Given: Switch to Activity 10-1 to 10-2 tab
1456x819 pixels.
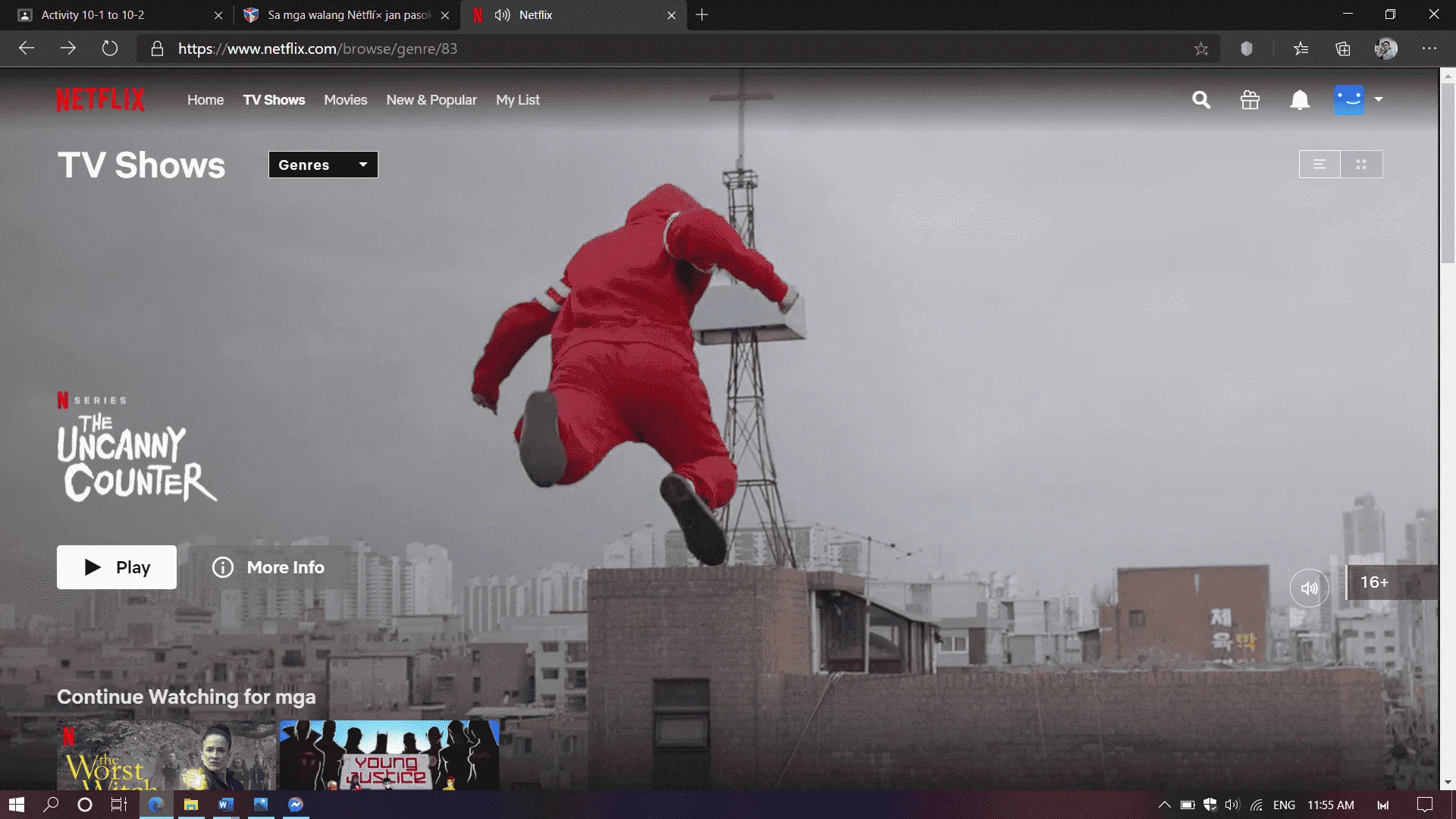Looking at the screenshot, I should [x=118, y=15].
